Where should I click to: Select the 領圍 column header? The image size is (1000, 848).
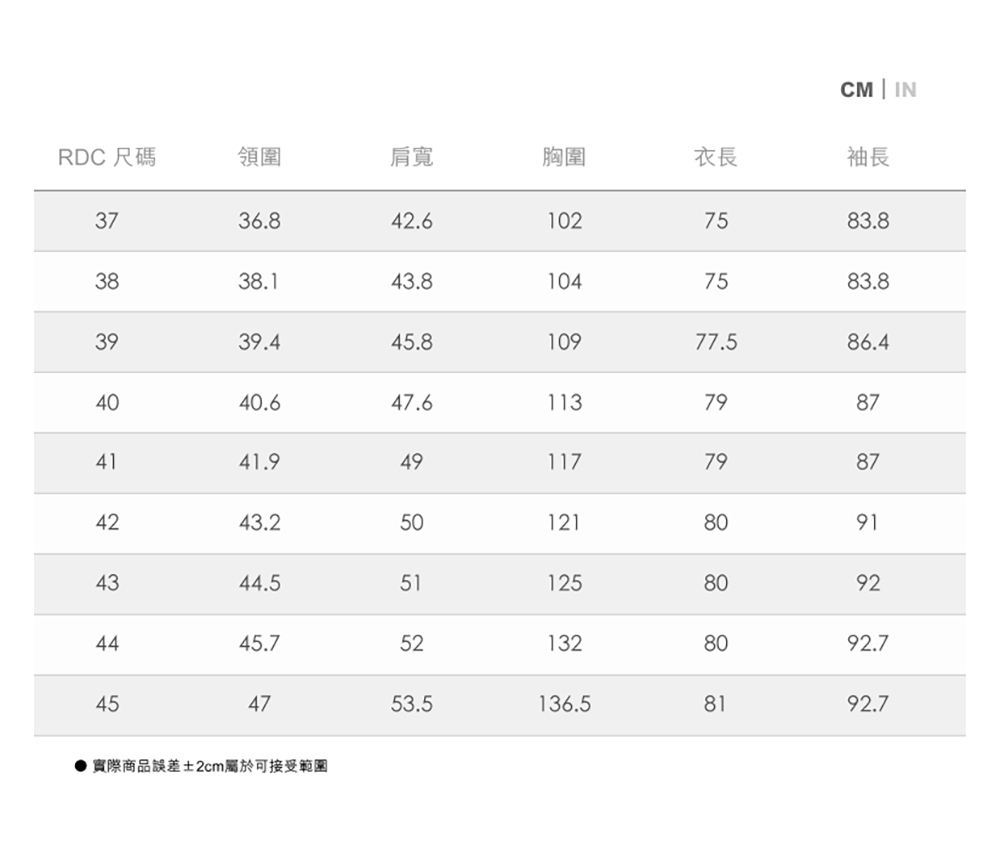pos(260,157)
